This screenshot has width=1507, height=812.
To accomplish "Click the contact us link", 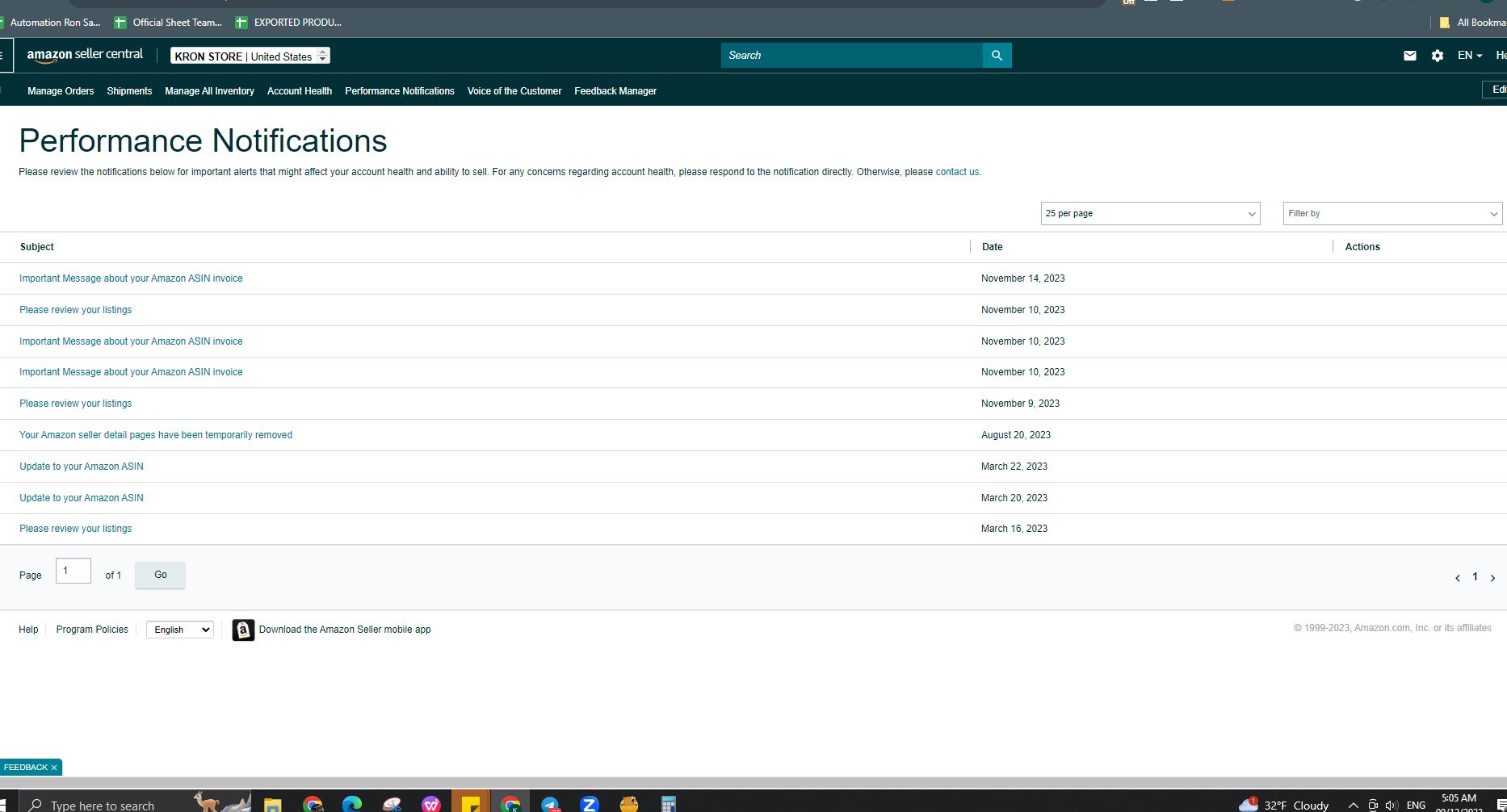I will pos(957,172).
